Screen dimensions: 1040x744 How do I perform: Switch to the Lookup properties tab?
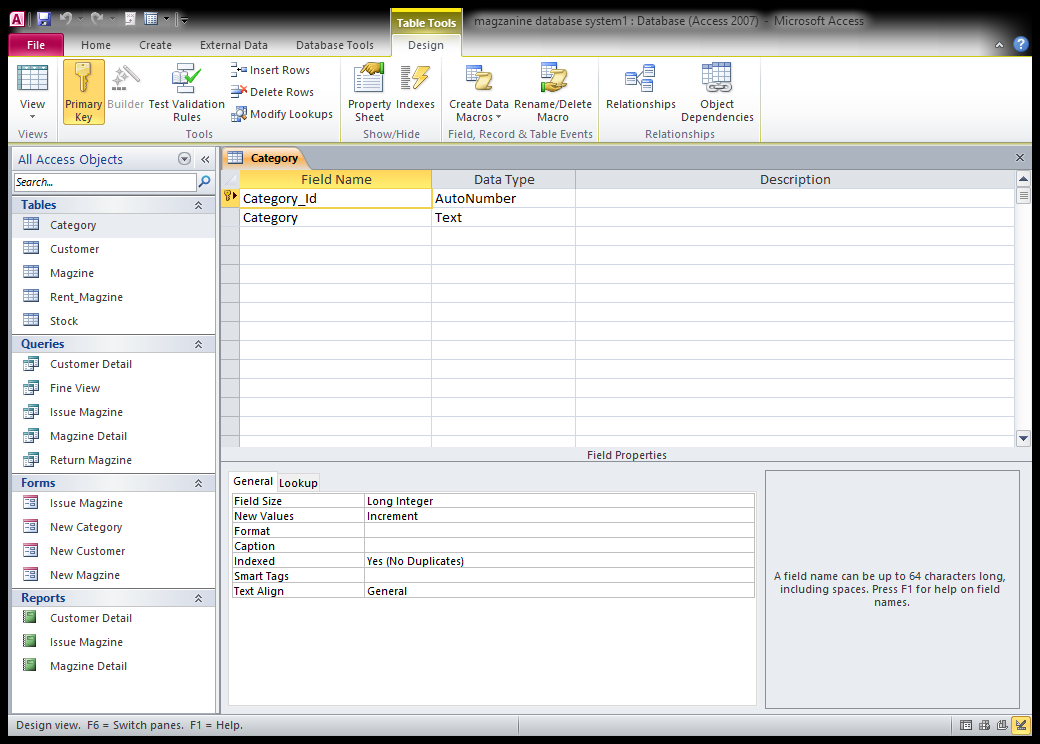298,481
